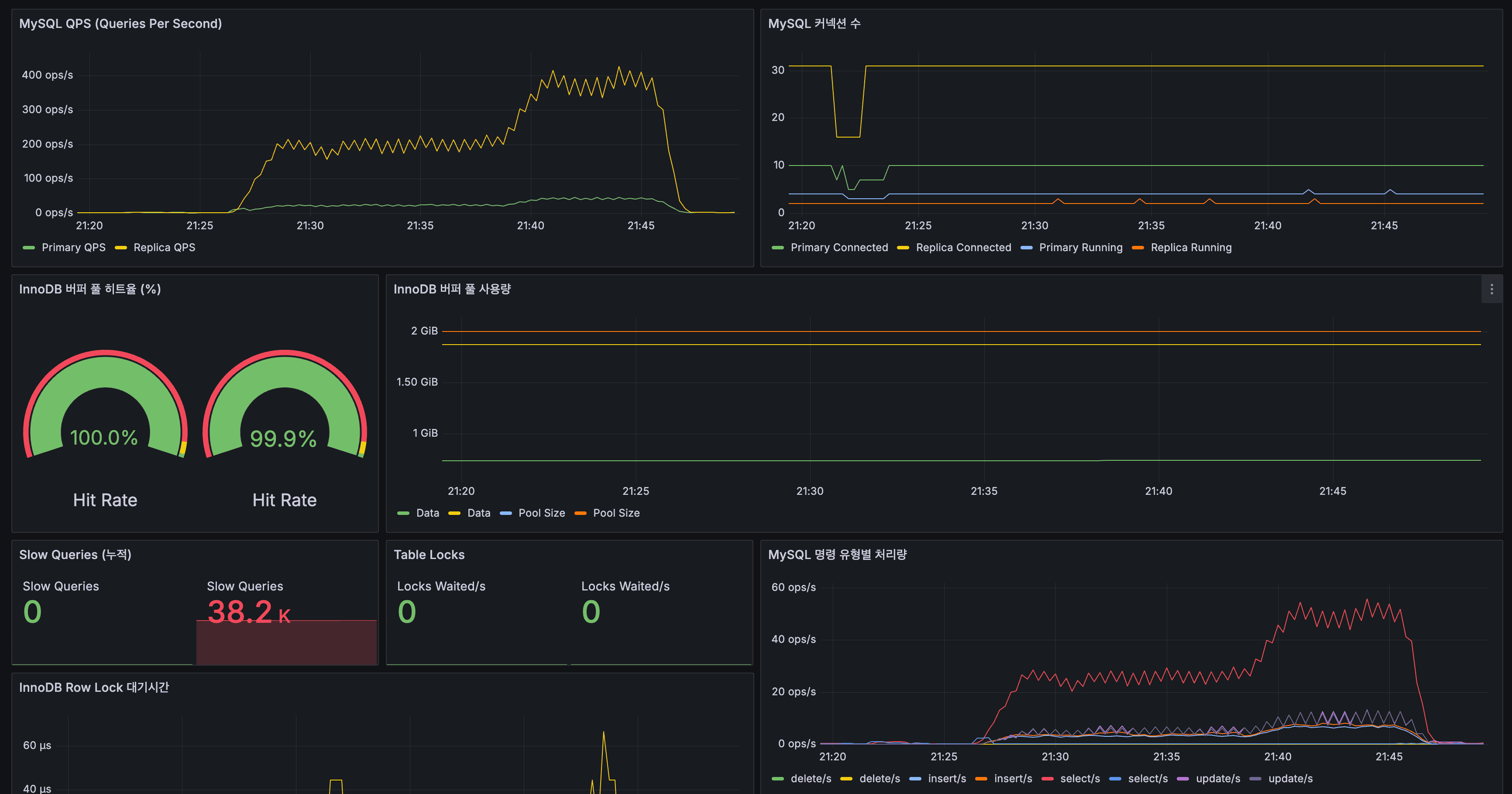The height and width of the screenshot is (794, 1512).
Task: Isolate the red select/s series via its legend
Action: (x=1082, y=778)
